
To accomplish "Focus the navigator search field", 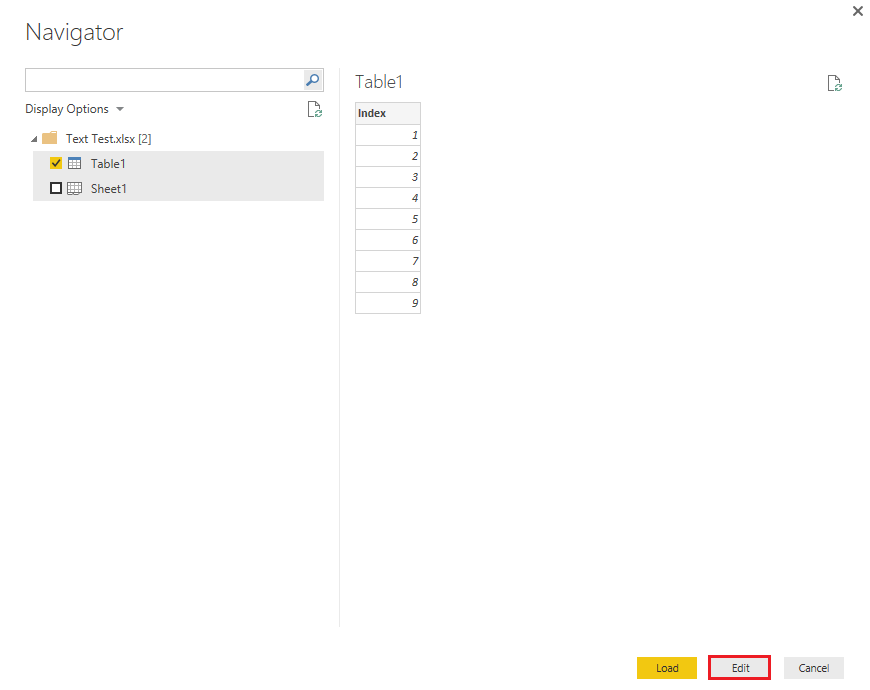I will (164, 80).
